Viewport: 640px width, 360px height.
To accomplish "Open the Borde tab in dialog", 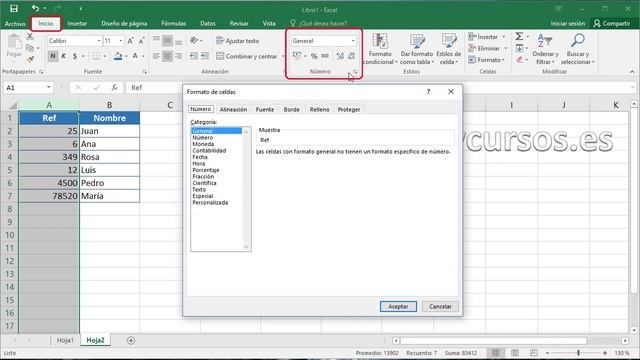I will coord(291,109).
